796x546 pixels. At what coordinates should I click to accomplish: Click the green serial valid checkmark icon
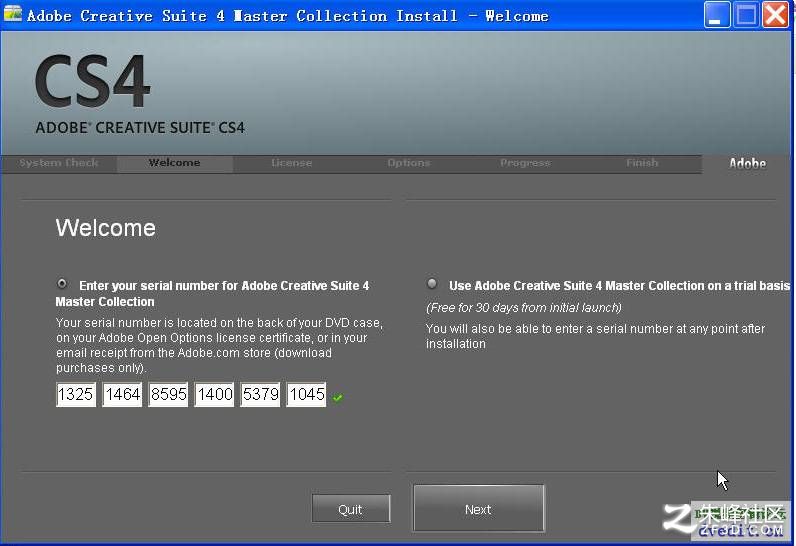338,397
